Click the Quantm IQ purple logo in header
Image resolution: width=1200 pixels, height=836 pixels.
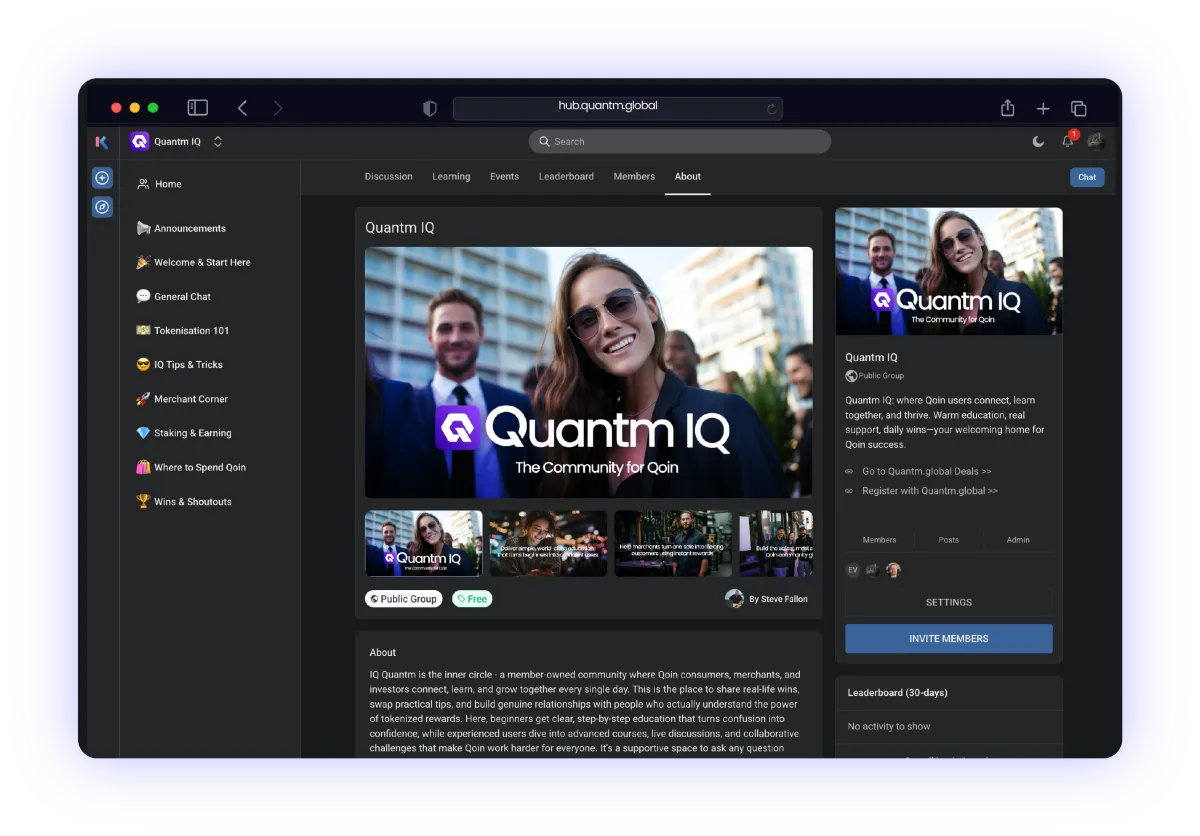click(x=139, y=142)
